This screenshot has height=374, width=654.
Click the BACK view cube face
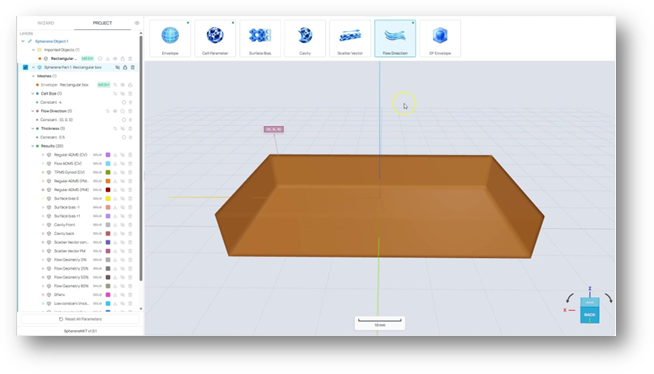pos(589,315)
